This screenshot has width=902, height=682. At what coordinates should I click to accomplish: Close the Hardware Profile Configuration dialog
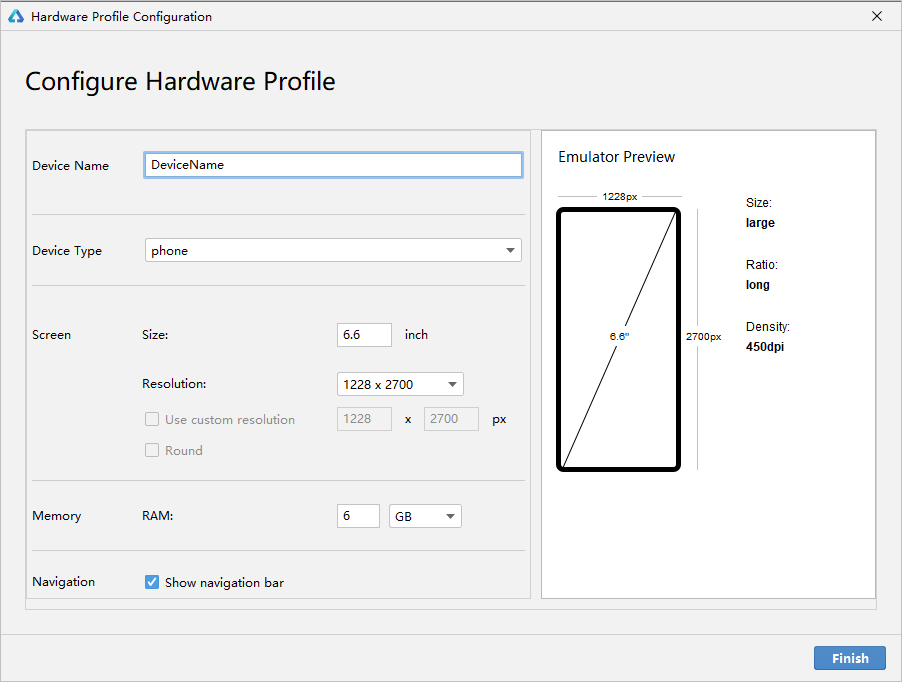coord(877,16)
